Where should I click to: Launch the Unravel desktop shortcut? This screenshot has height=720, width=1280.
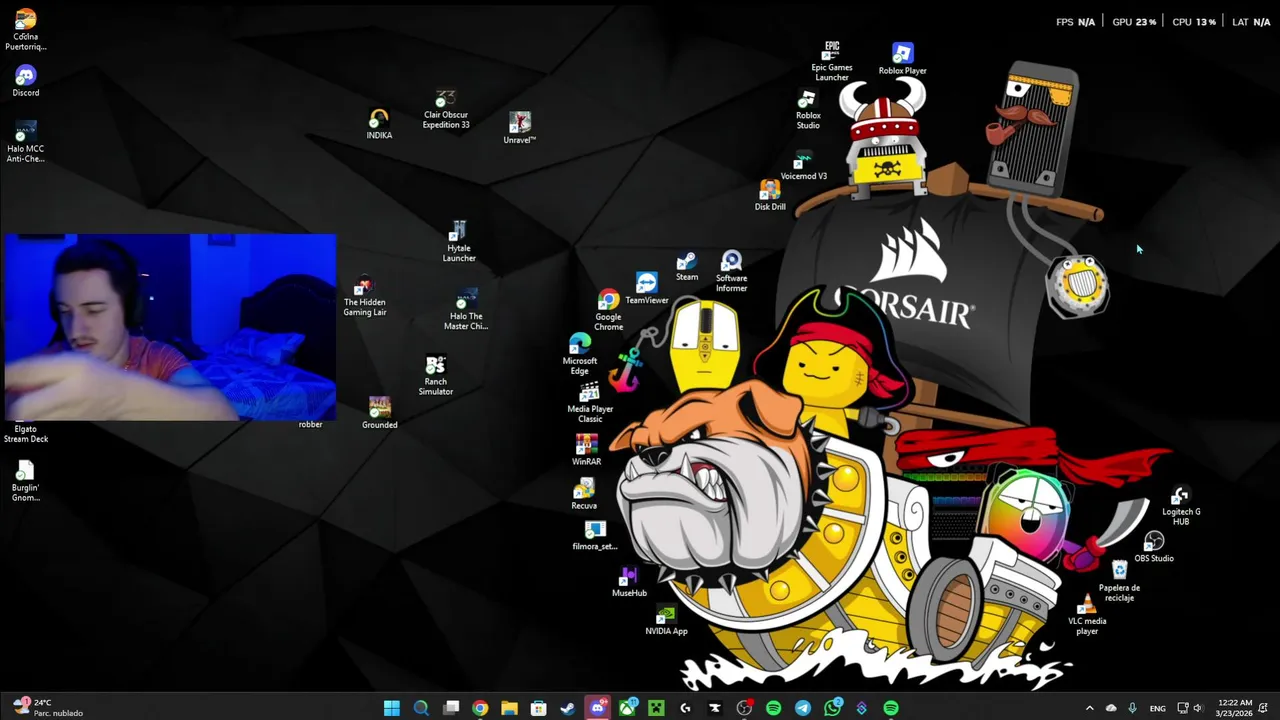(519, 128)
